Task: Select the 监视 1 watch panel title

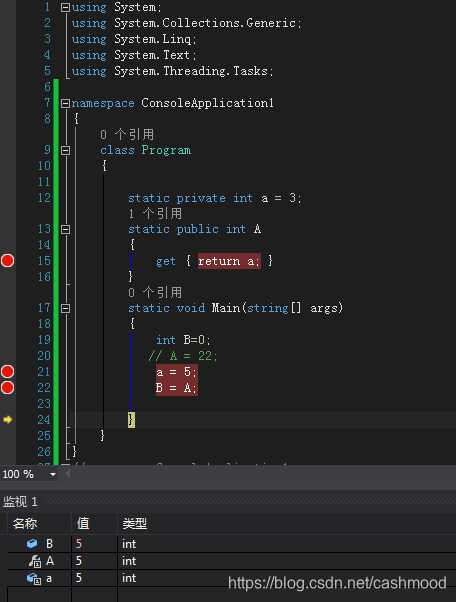Action: tap(20, 501)
